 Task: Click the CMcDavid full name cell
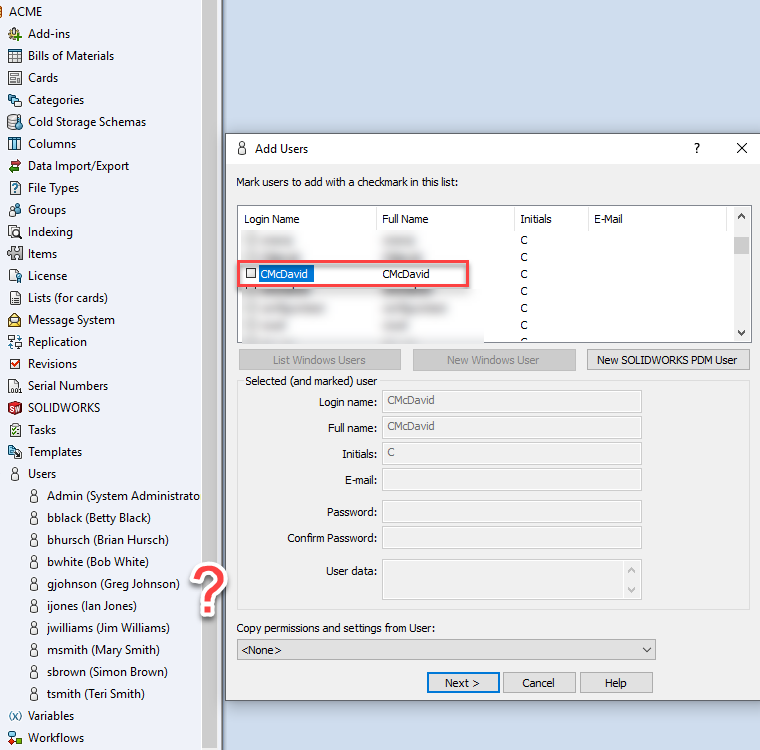click(406, 274)
